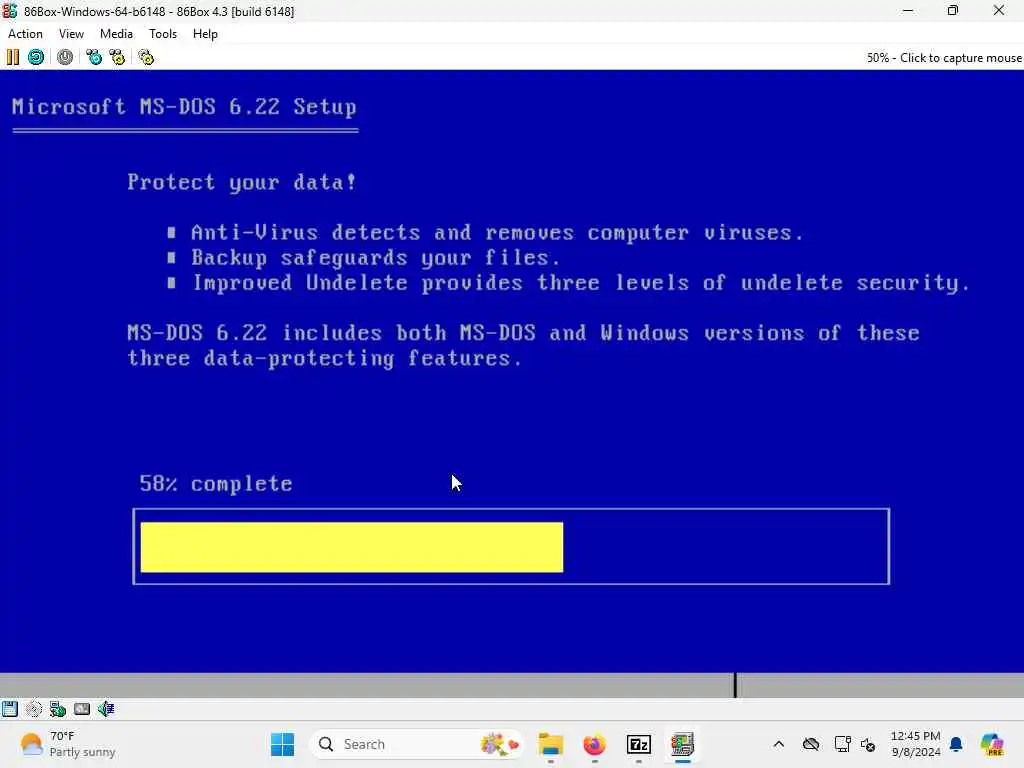
Task: Open Firefox from the taskbar
Action: [594, 744]
